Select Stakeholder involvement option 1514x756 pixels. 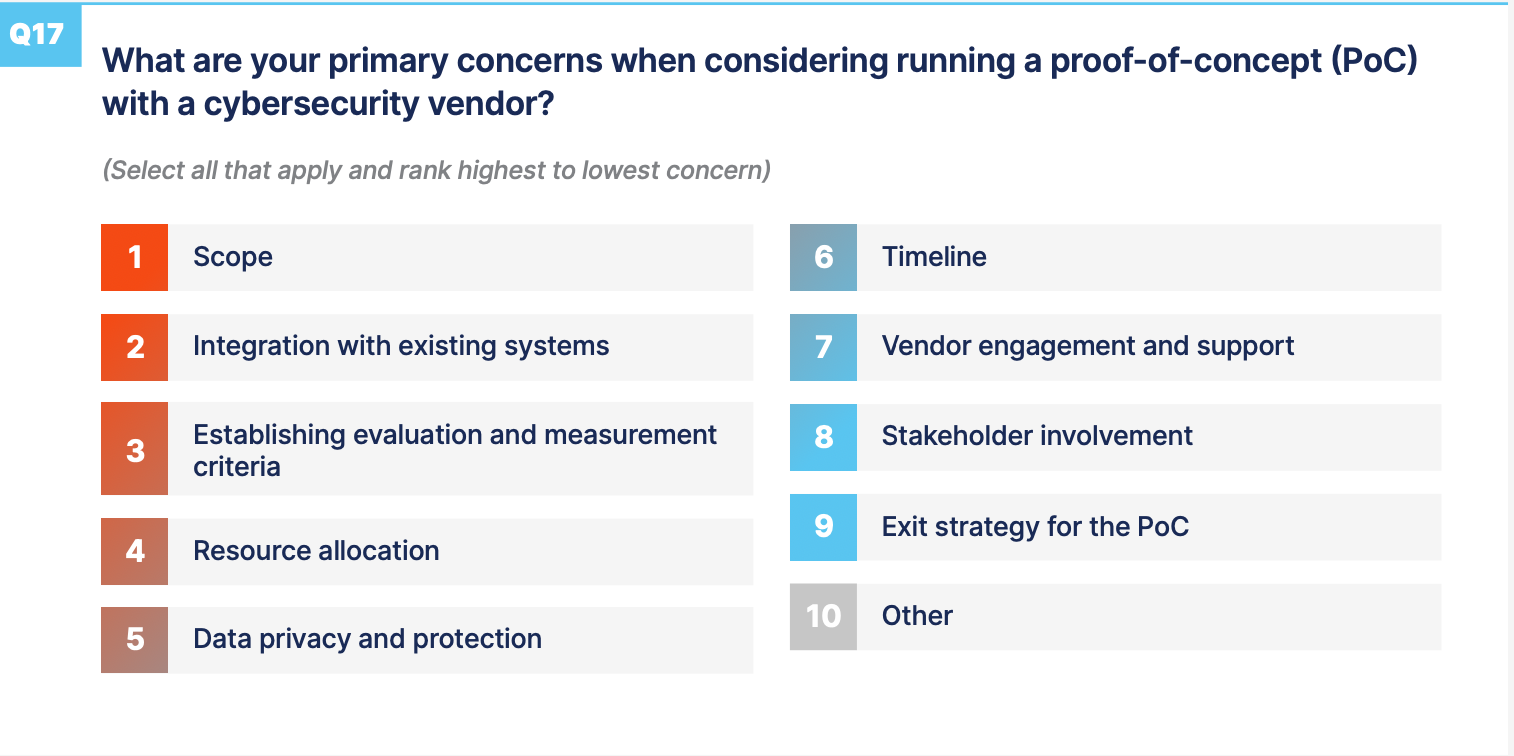[x=1148, y=437]
